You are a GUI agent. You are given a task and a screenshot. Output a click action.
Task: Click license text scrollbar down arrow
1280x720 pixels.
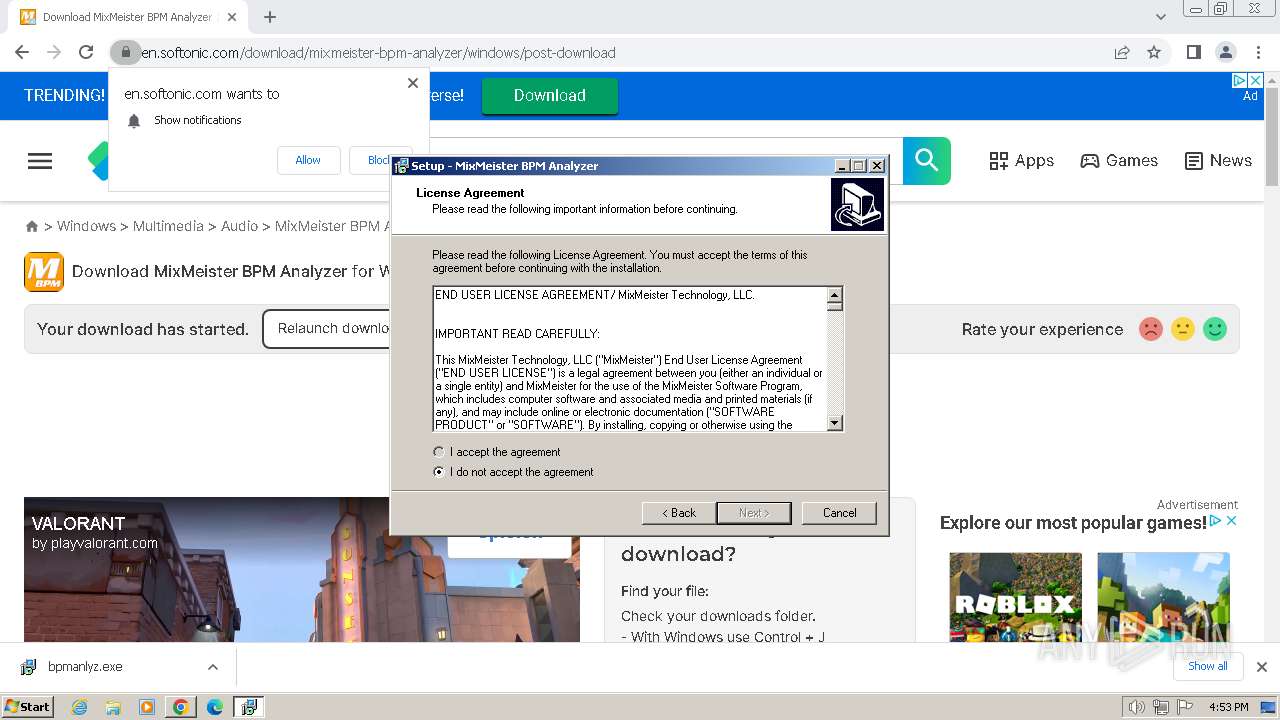tap(835, 423)
